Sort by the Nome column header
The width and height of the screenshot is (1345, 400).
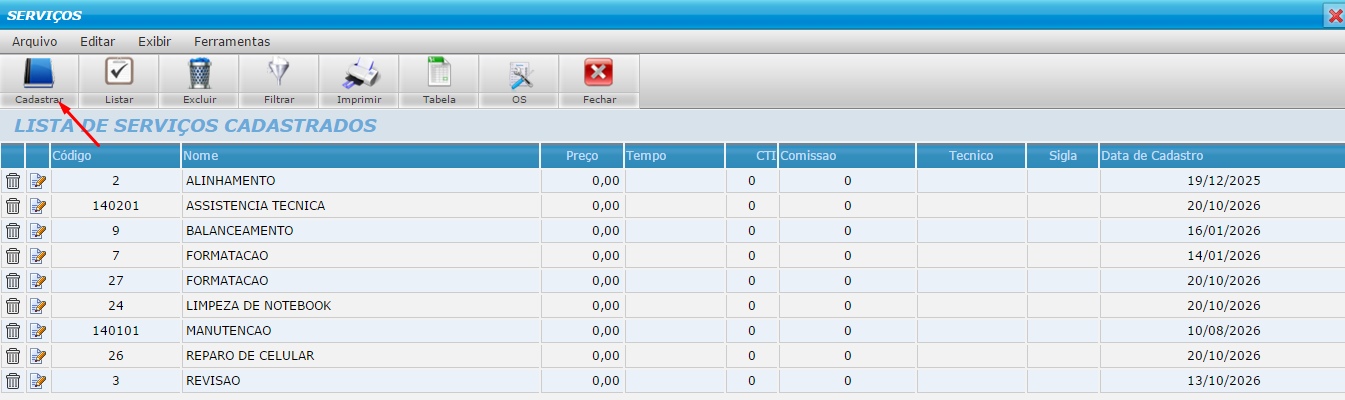[x=360, y=156]
